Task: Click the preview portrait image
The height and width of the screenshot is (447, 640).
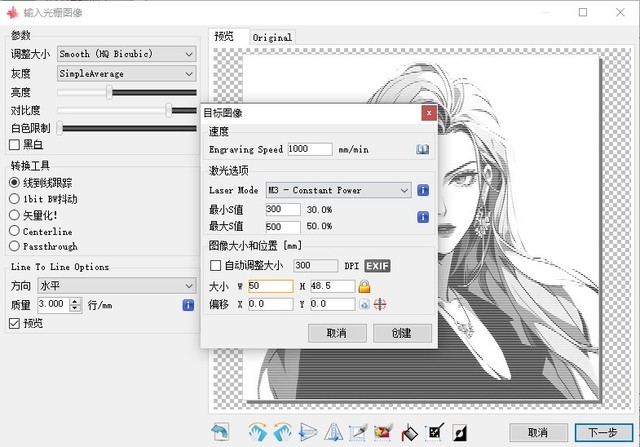Action: coord(421,227)
